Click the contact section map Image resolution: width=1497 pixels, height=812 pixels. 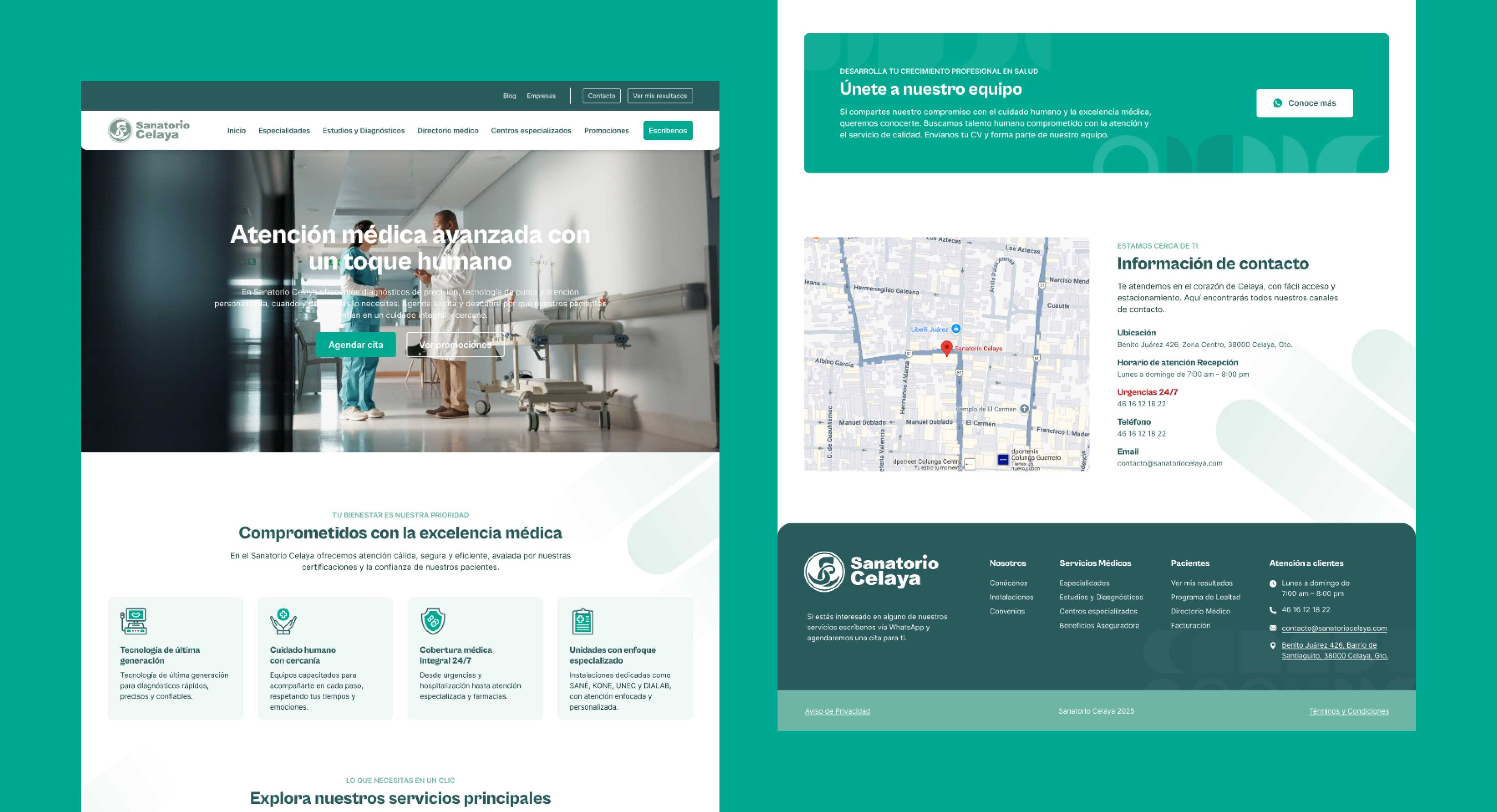[x=947, y=354]
